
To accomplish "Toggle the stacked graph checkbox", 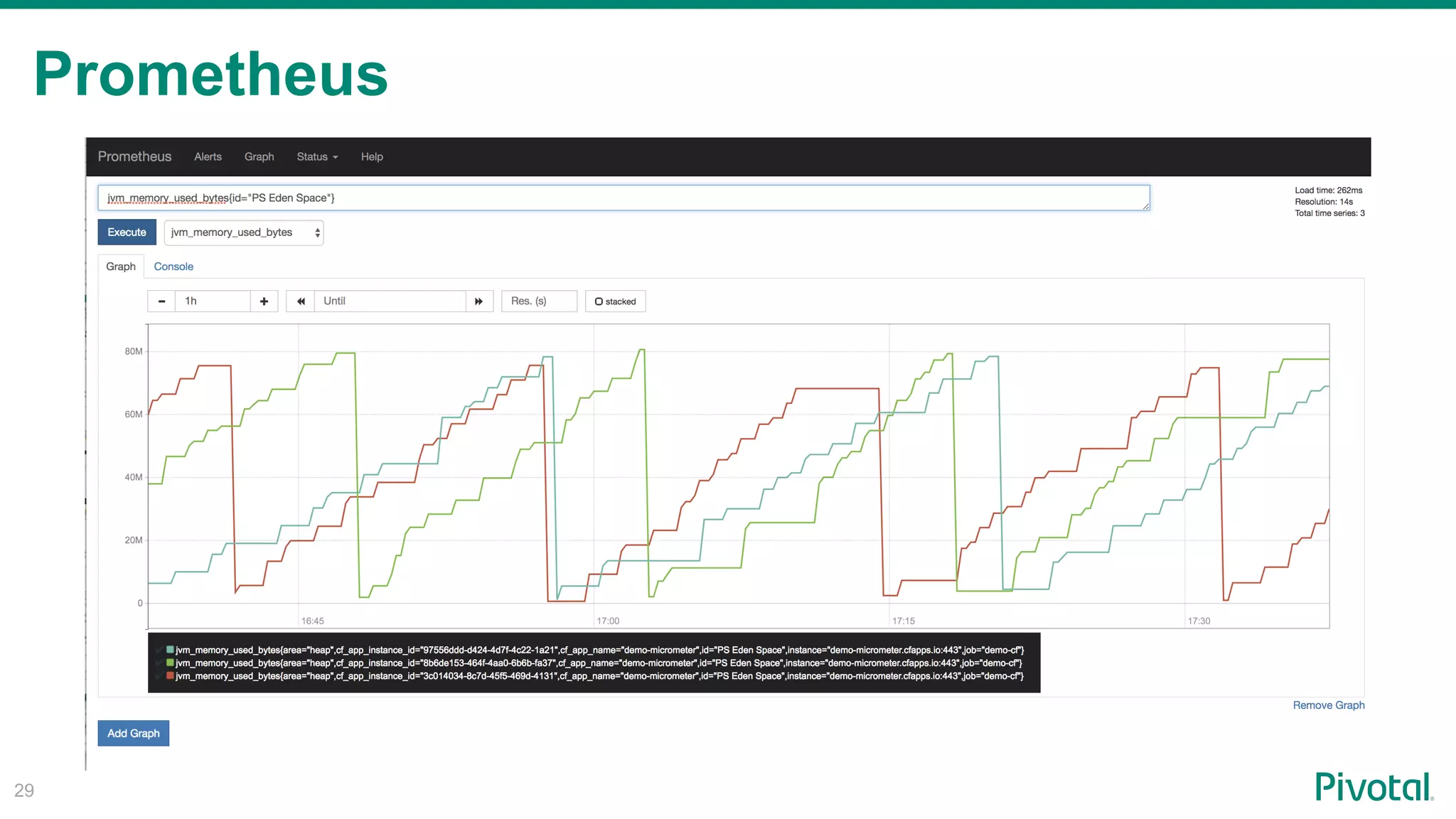I will pyautogui.click(x=599, y=301).
